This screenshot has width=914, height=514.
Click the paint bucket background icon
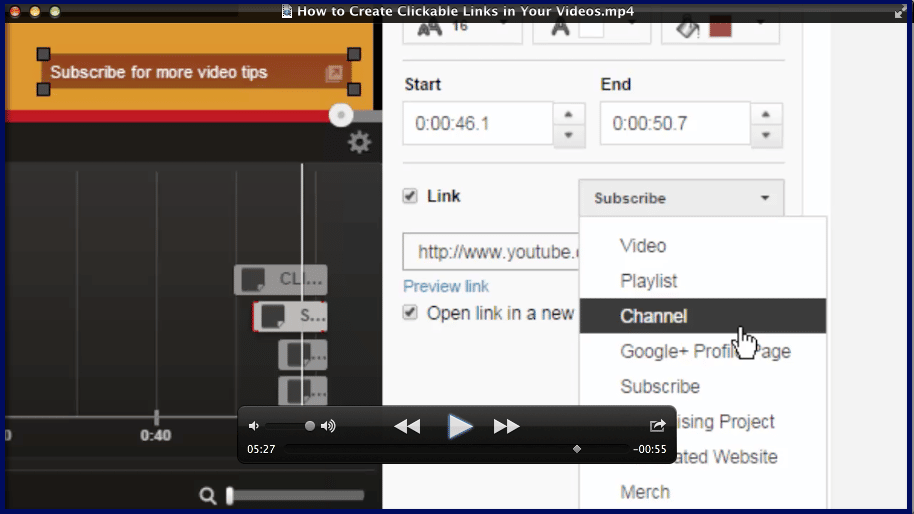688,27
